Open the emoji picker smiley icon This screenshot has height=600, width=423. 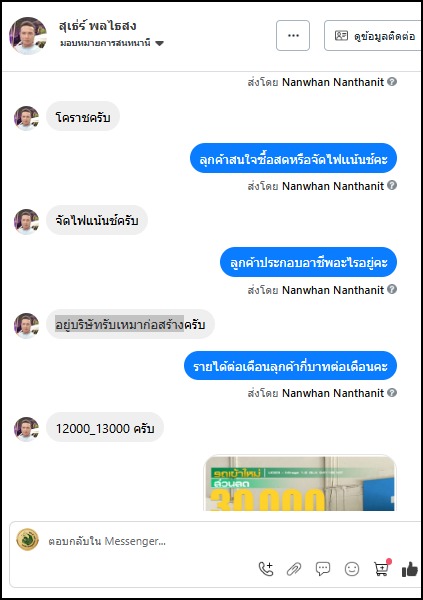pos(352,569)
